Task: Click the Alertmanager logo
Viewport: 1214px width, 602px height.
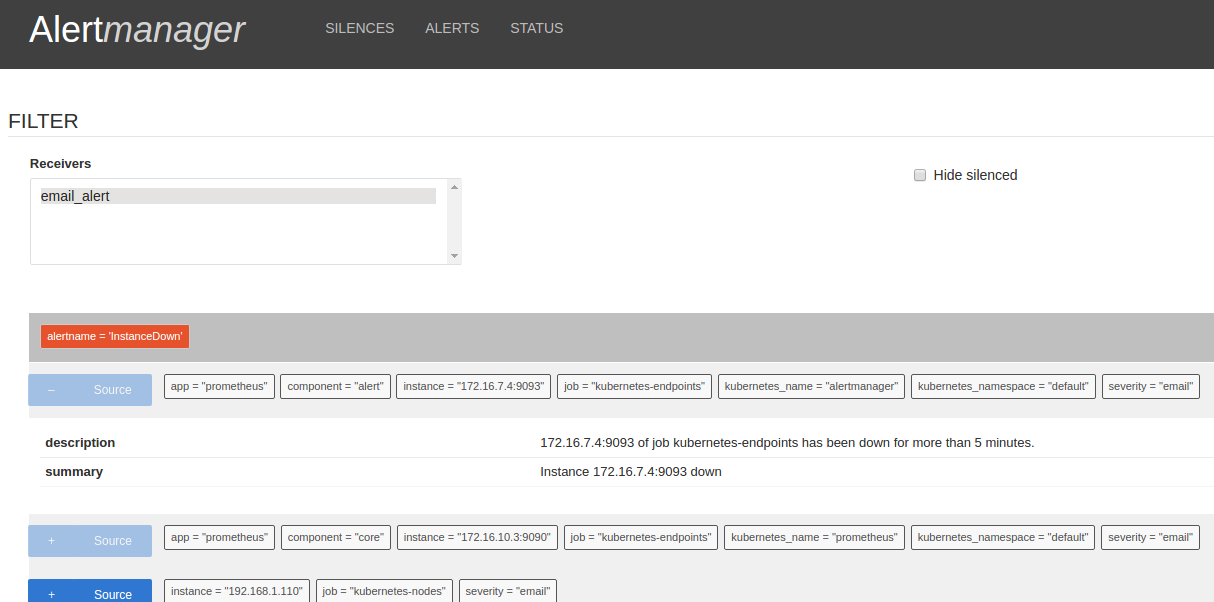Action: pyautogui.click(x=137, y=30)
